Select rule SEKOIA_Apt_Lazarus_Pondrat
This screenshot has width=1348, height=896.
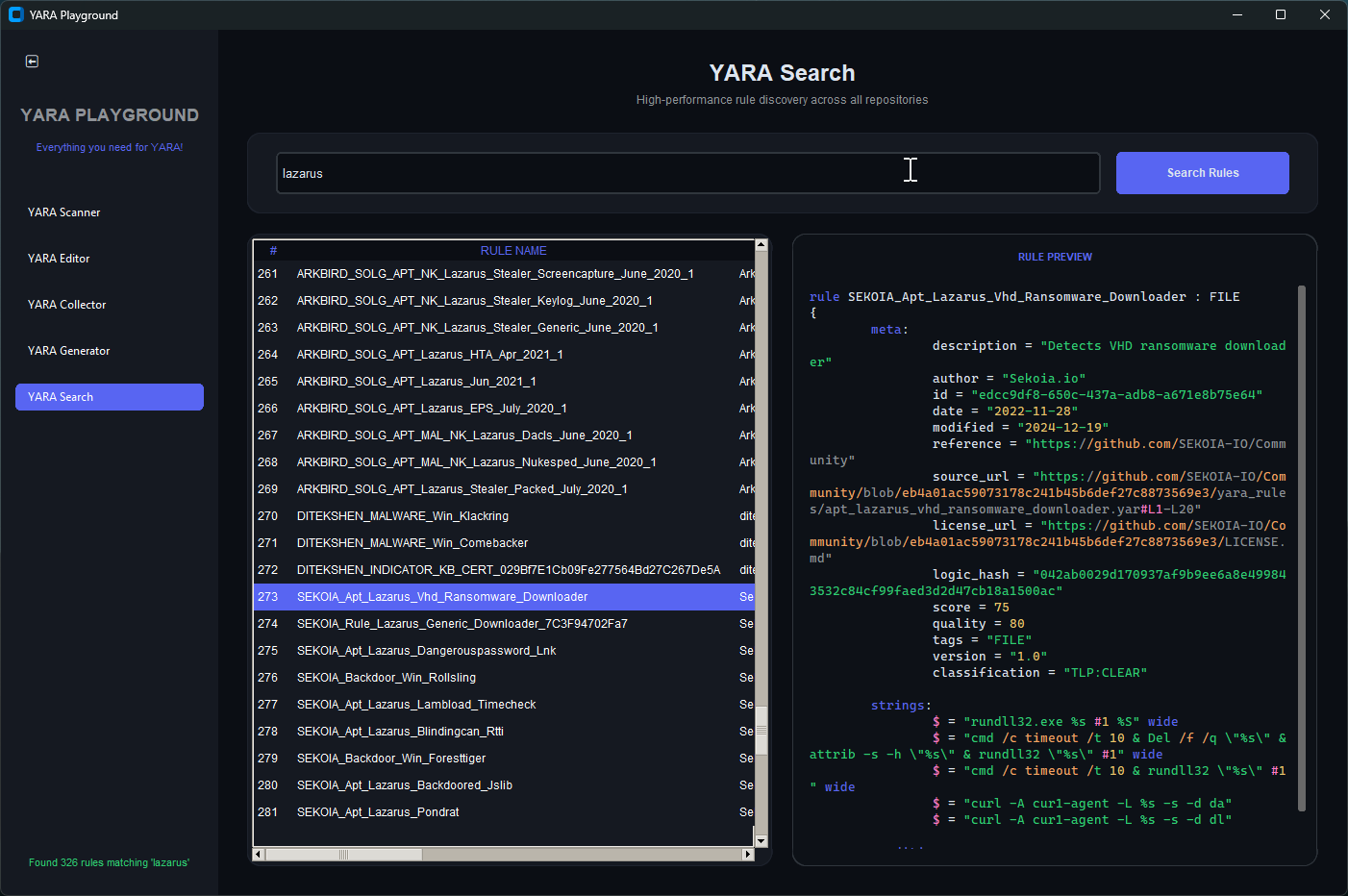(x=378, y=812)
